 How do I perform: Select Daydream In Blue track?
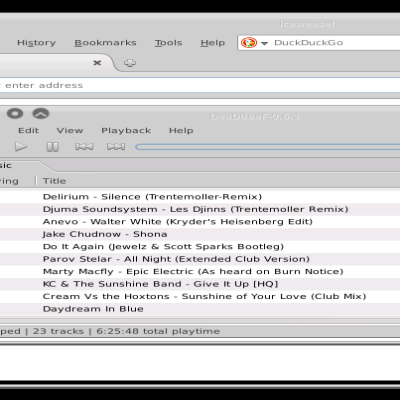200,309
